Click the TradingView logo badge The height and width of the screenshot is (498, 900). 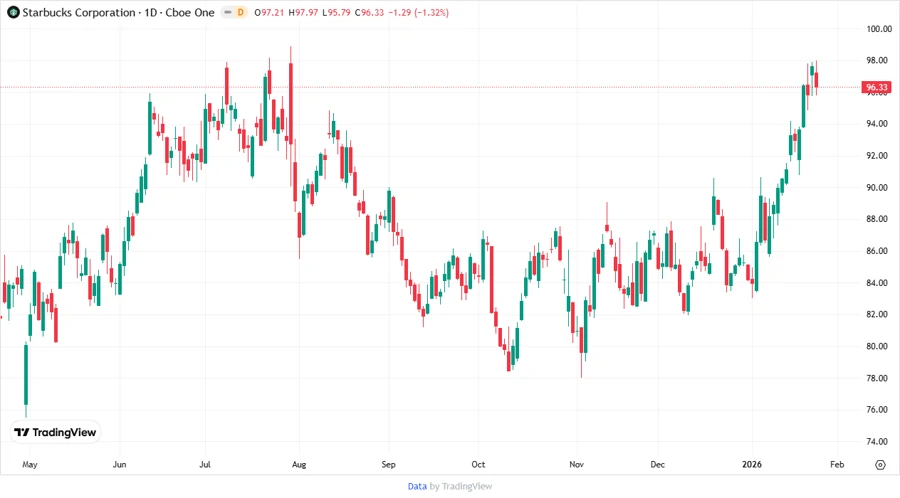point(55,432)
